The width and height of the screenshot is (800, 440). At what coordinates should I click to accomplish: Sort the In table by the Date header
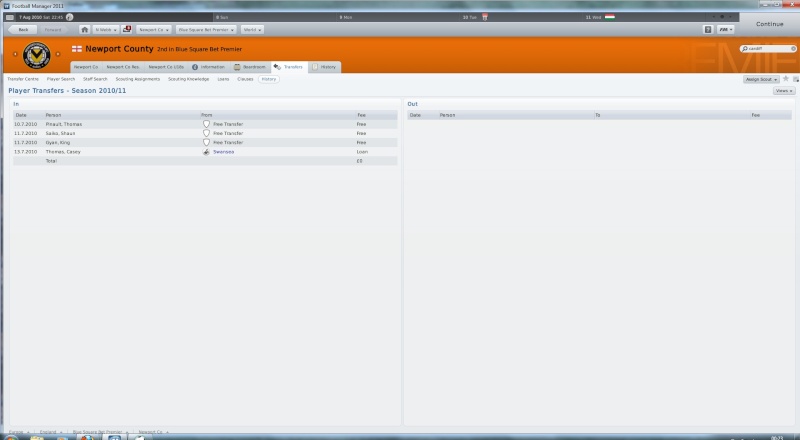(x=21, y=115)
